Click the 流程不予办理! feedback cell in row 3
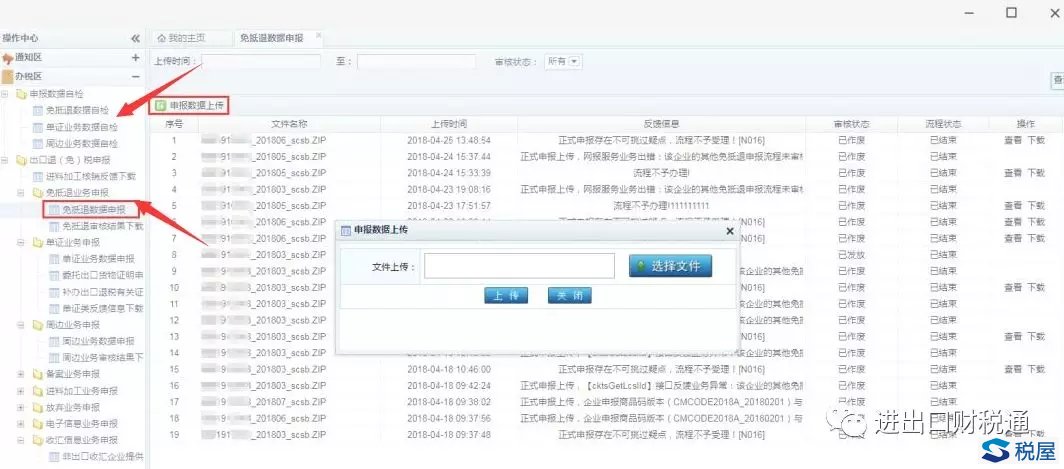The height and width of the screenshot is (469, 1064). coord(662,173)
